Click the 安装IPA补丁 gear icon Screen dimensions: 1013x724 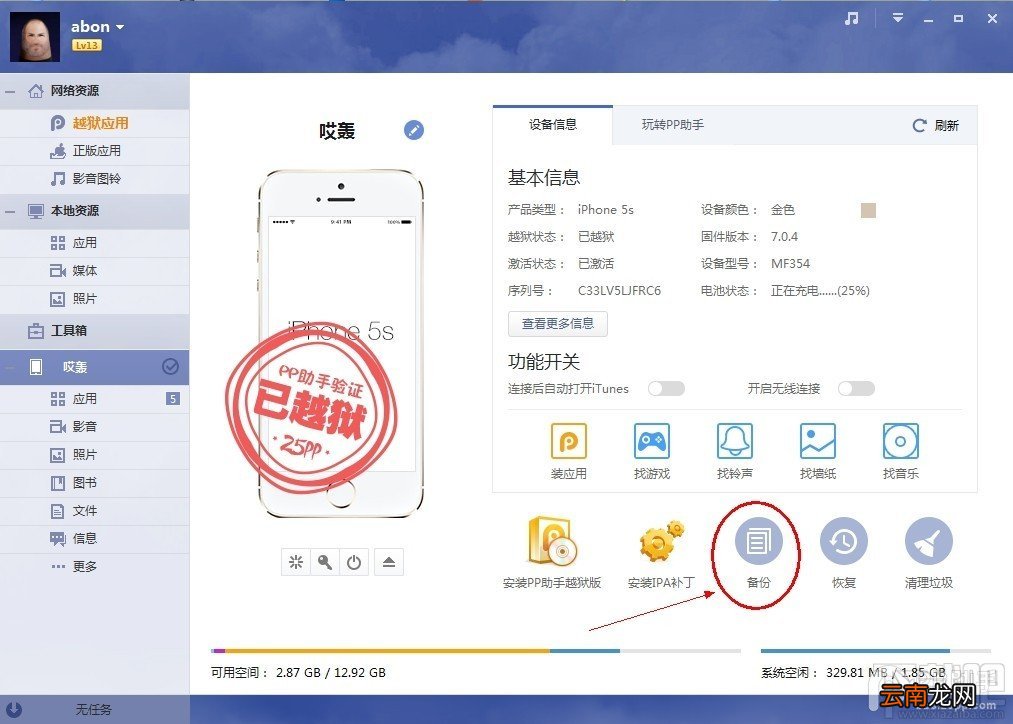coord(661,541)
